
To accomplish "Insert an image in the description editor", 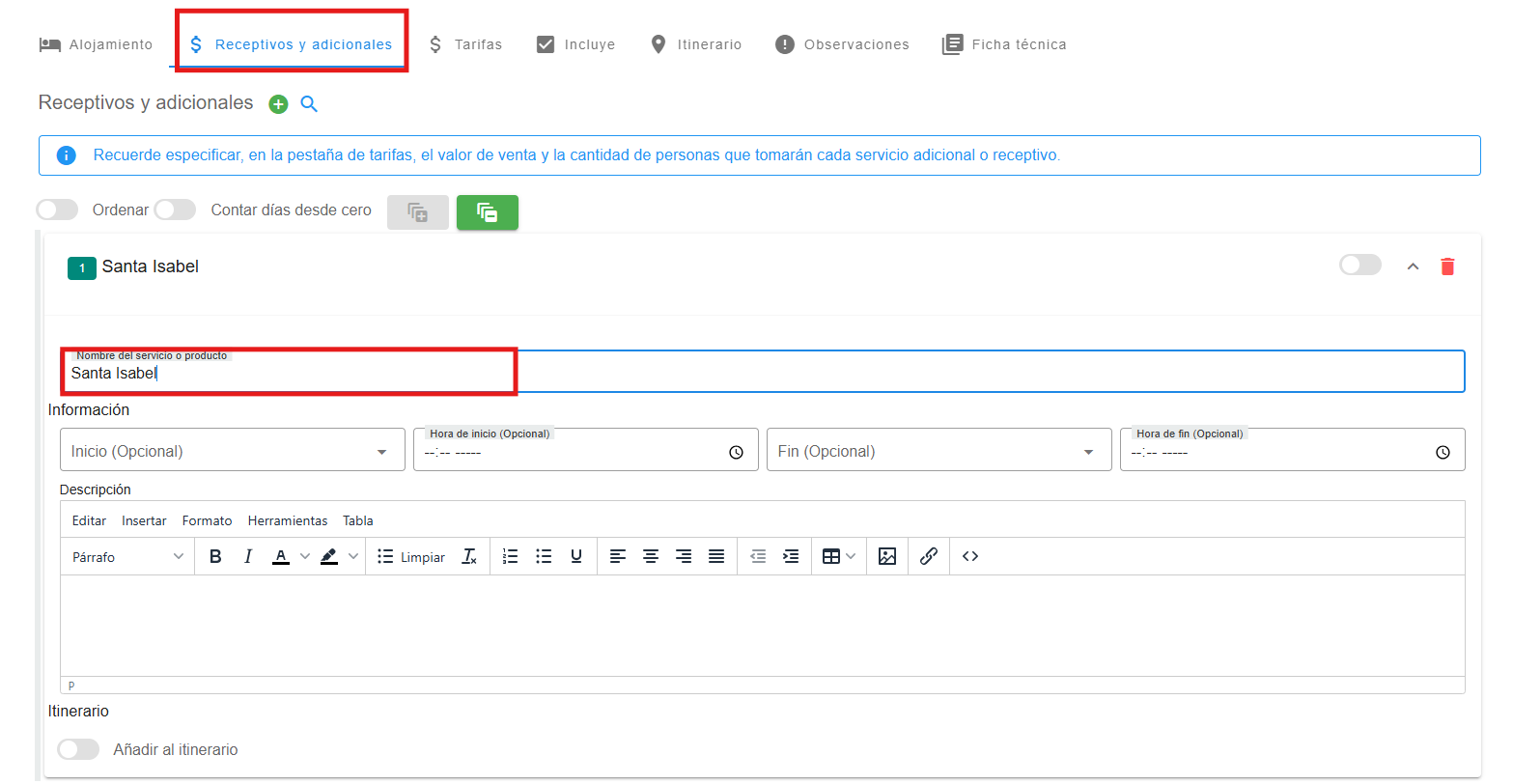I will point(887,557).
